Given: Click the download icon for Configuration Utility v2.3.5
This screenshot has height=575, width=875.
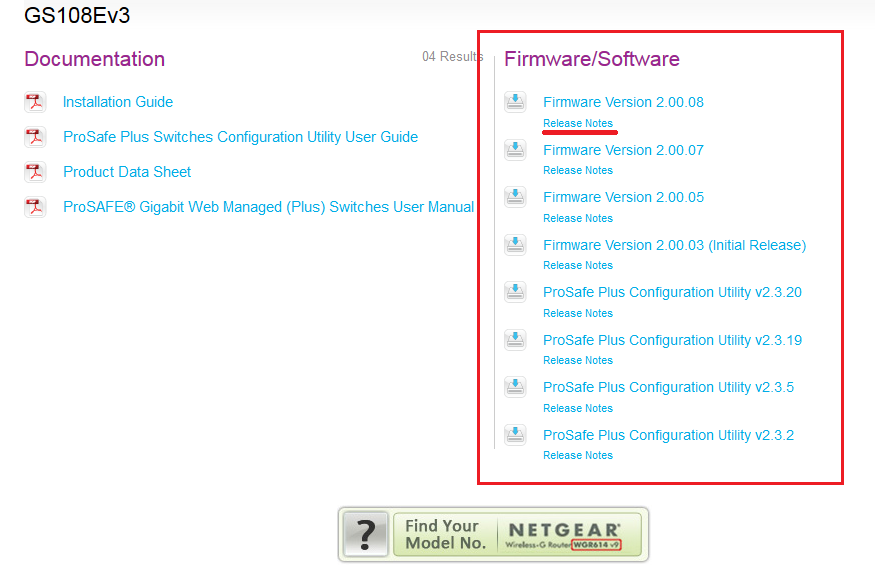Looking at the screenshot, I should [x=515, y=387].
